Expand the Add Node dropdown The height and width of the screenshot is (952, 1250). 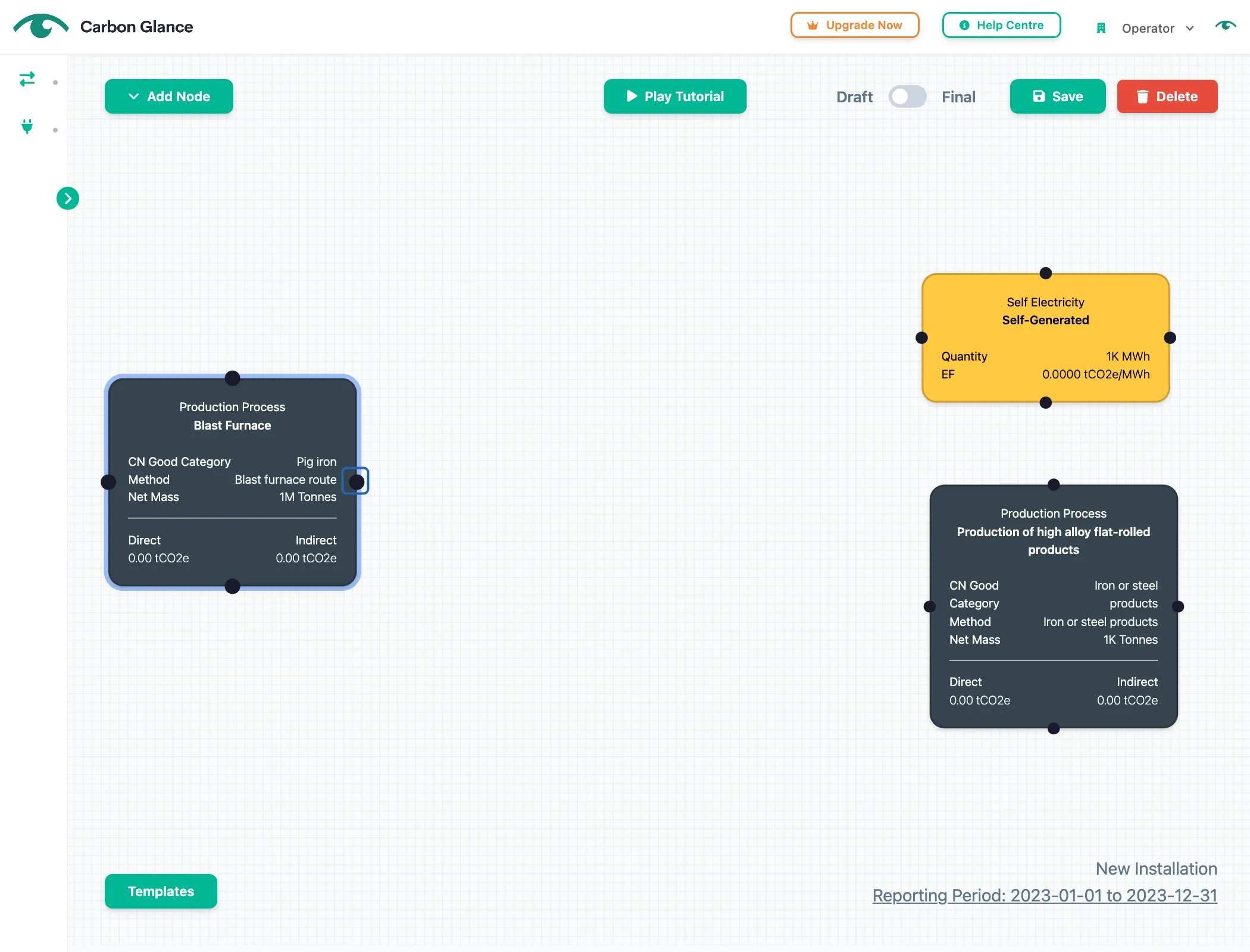pyautogui.click(x=169, y=96)
